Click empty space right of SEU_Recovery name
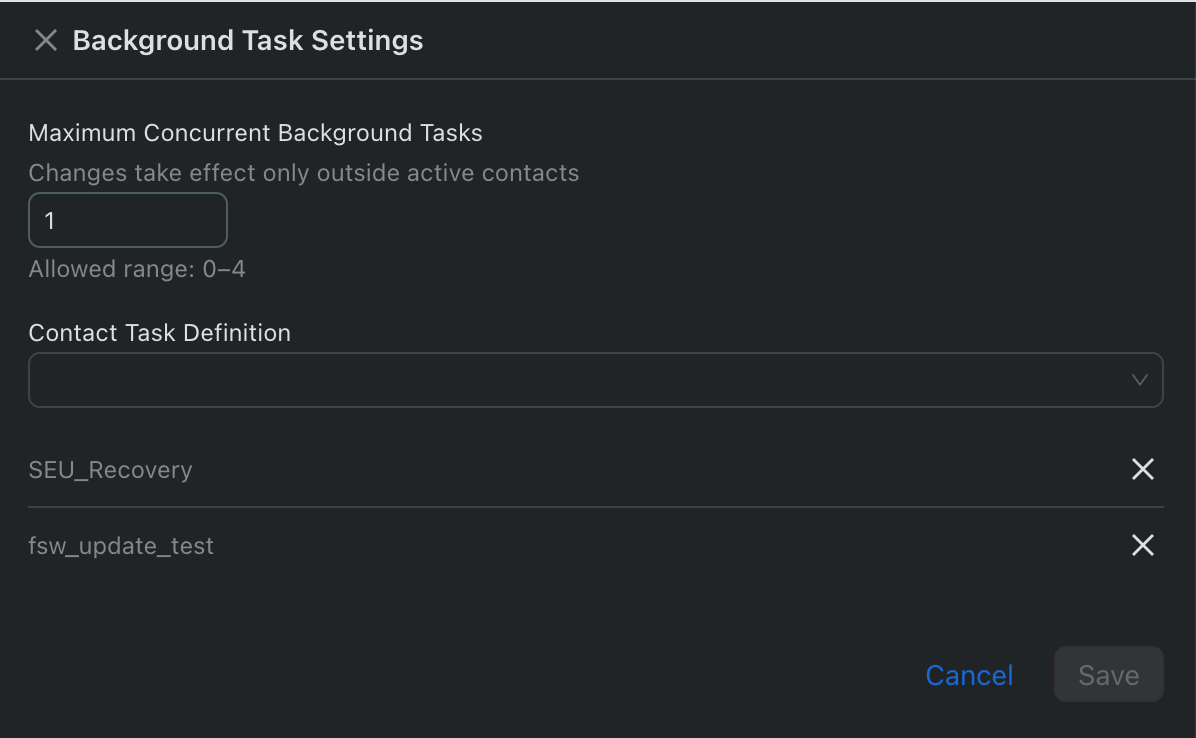 pos(650,470)
